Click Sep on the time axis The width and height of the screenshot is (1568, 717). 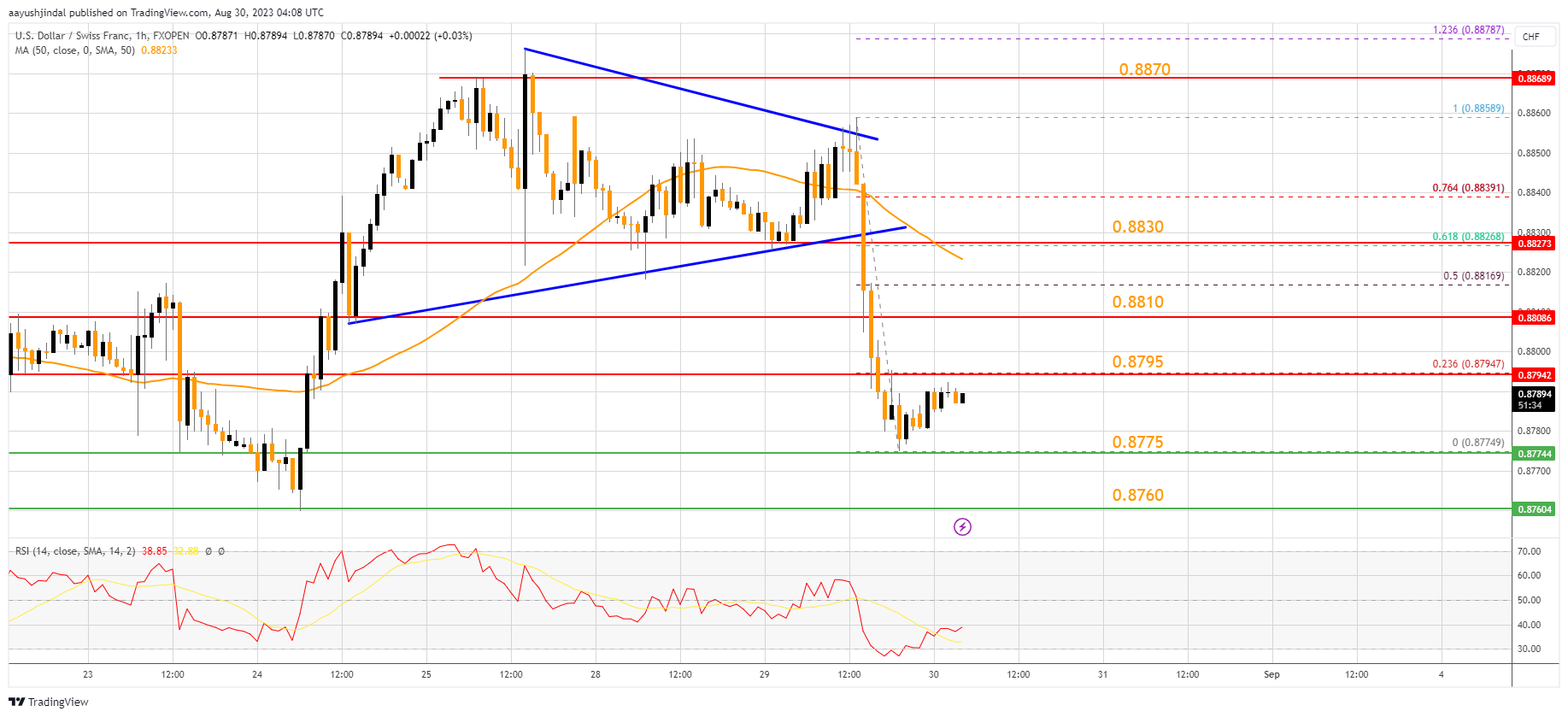coord(1272,674)
